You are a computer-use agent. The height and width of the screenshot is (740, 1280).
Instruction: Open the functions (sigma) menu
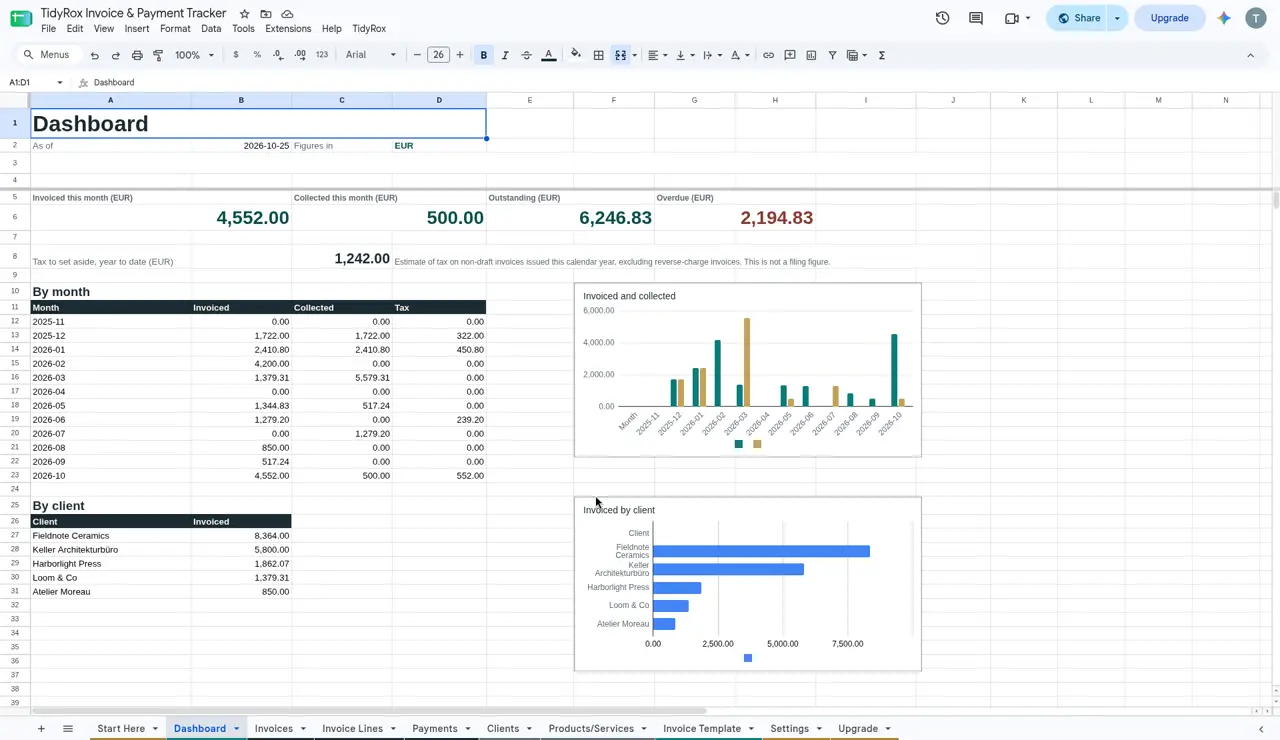click(882, 55)
